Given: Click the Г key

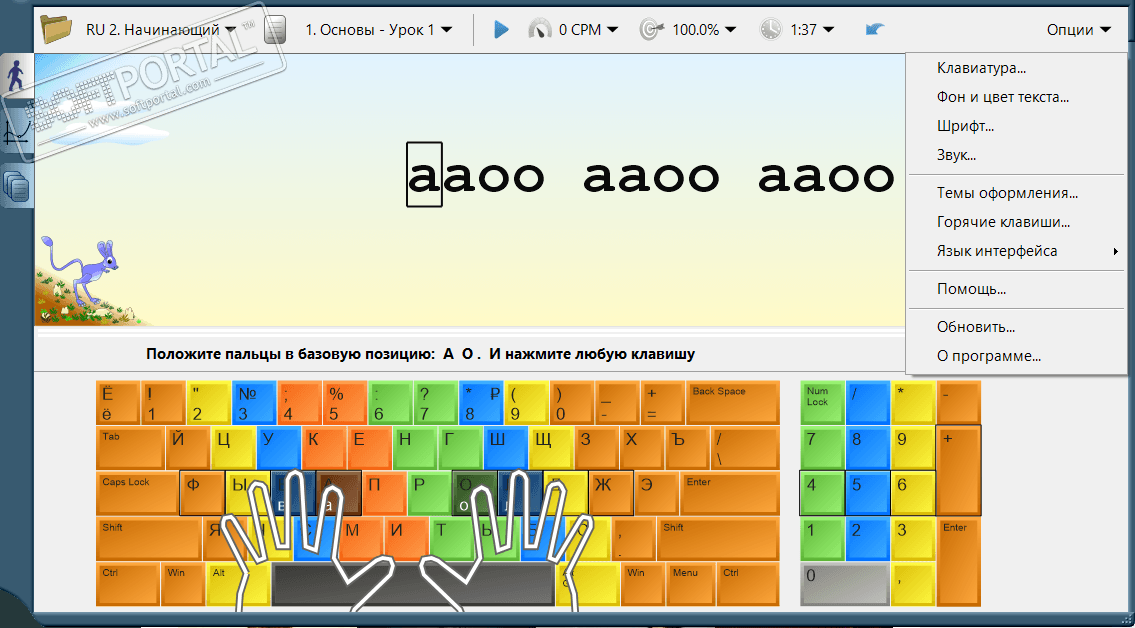Looking at the screenshot, I should [x=460, y=448].
